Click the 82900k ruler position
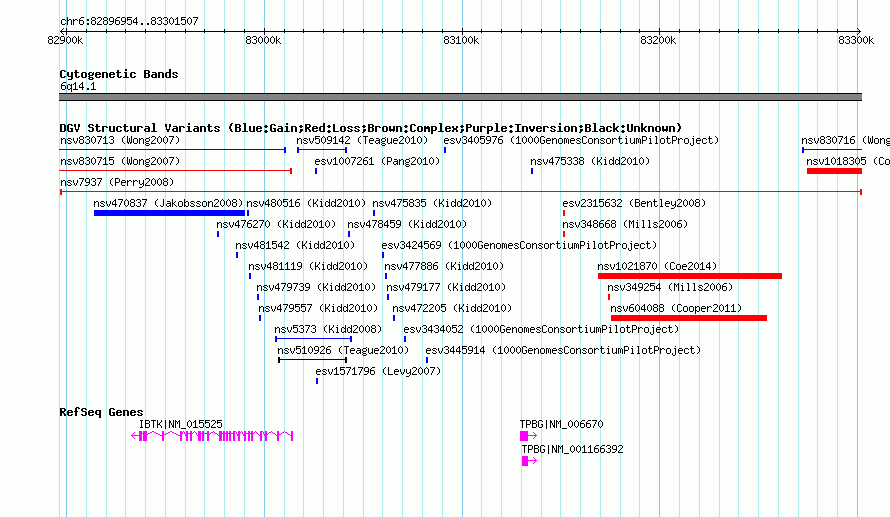Screen dimensions: 890x517 [65, 40]
